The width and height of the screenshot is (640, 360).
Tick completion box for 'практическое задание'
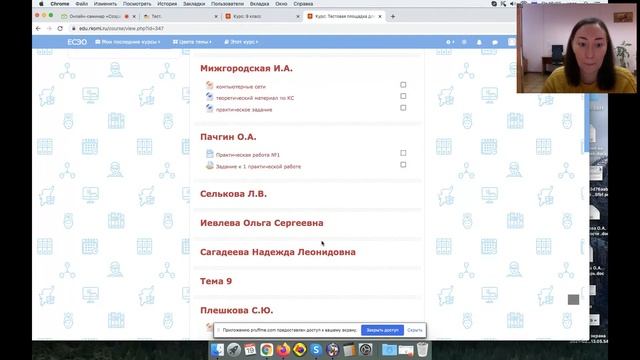(x=403, y=108)
